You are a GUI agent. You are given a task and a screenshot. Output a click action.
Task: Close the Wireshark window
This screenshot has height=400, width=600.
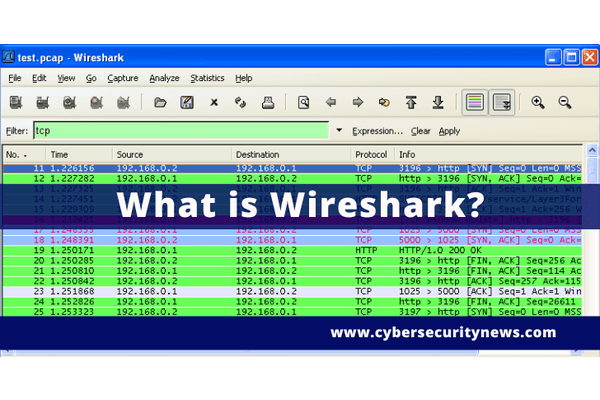click(x=590, y=57)
